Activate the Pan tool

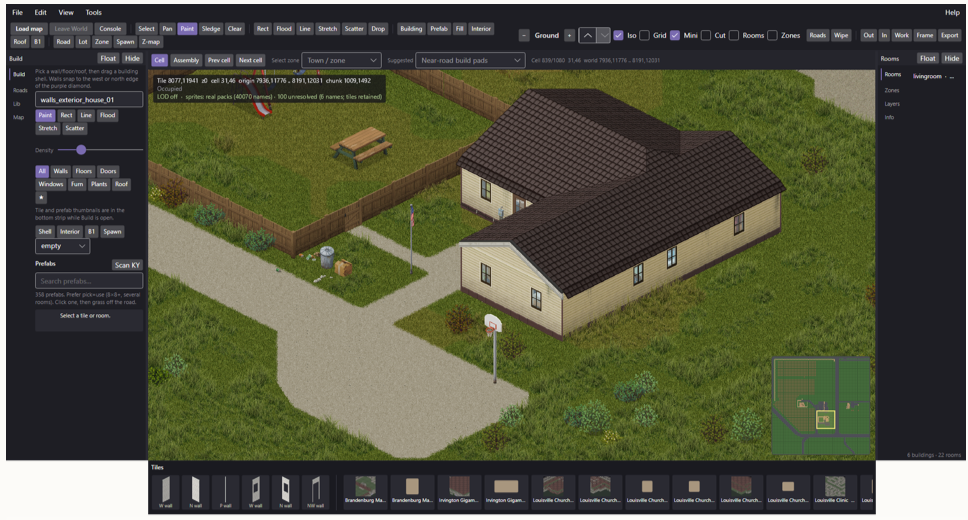click(167, 28)
